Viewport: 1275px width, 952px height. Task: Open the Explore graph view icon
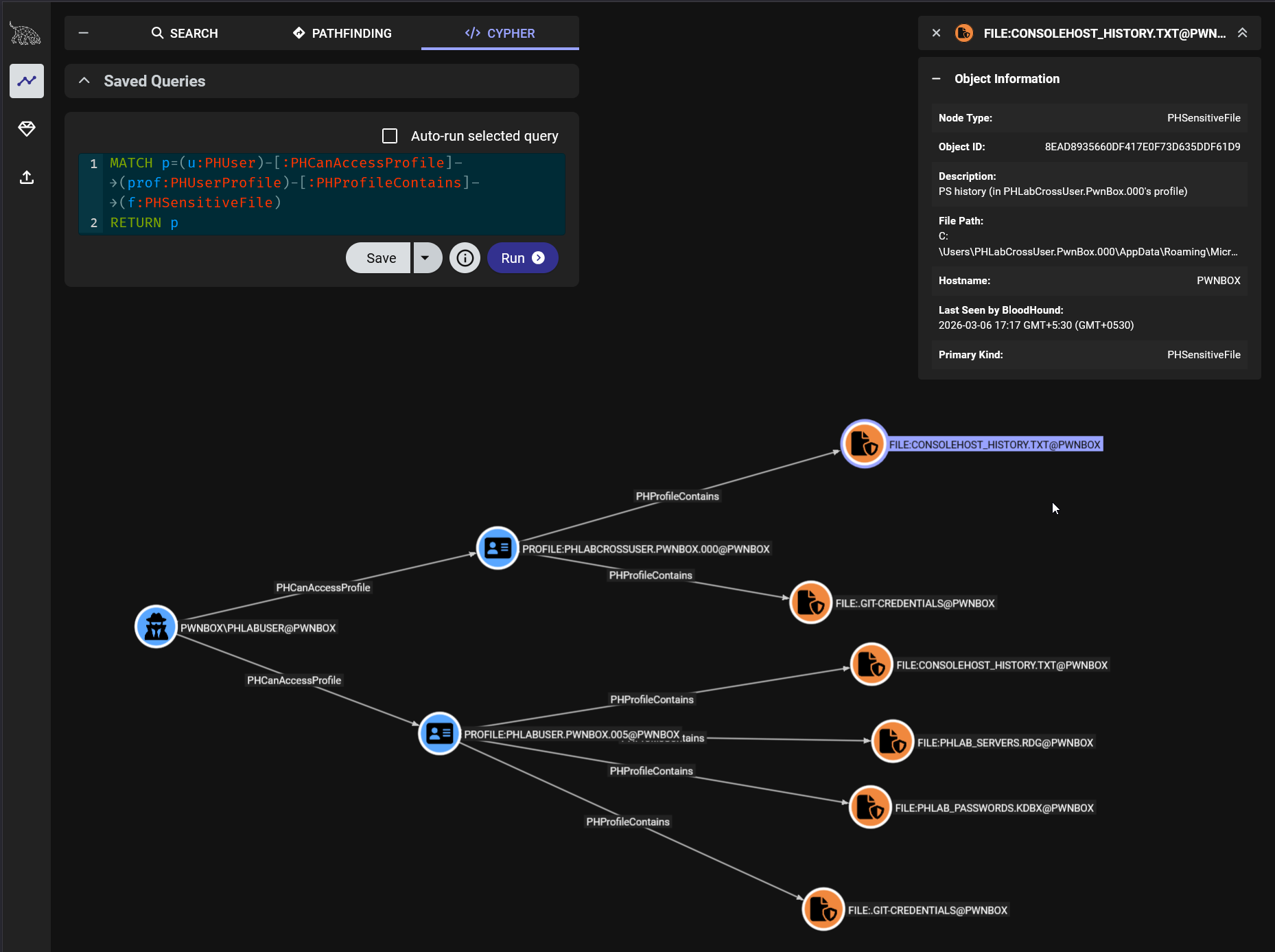point(27,81)
